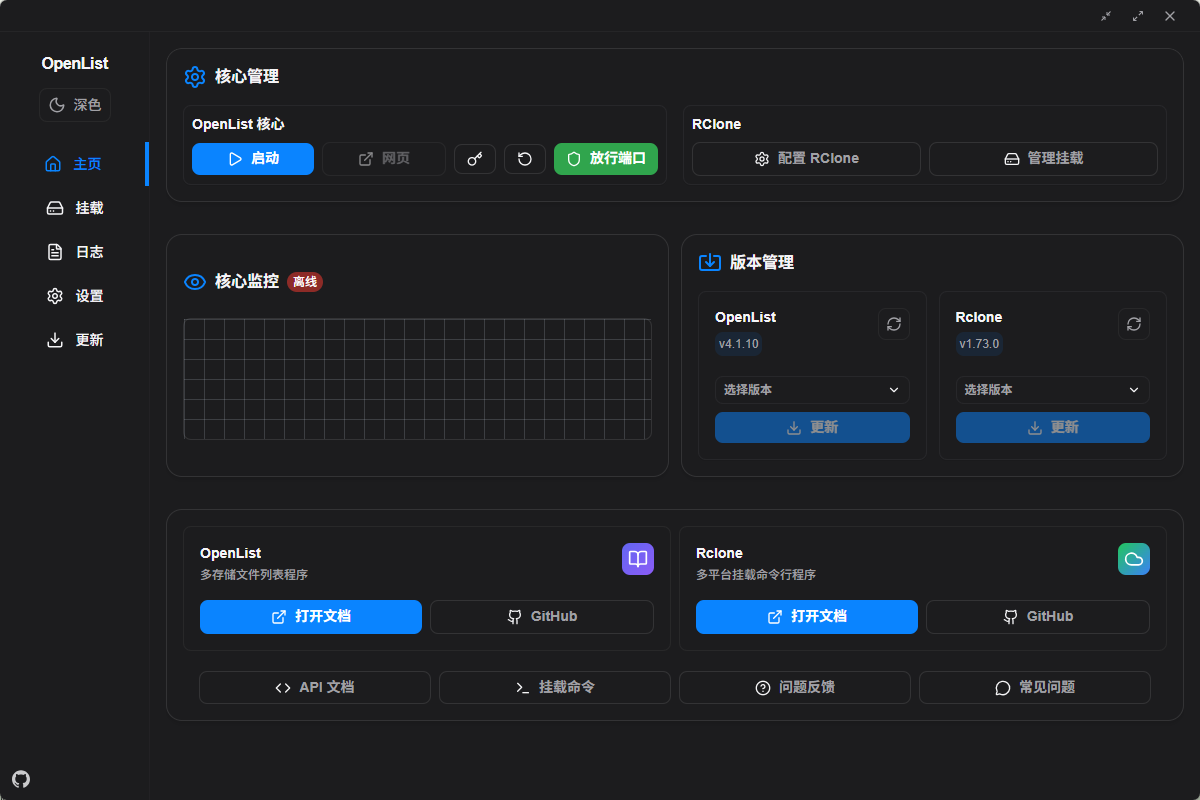Refresh OpenList version list icon
Screen dimensions: 1200x800
click(x=894, y=324)
